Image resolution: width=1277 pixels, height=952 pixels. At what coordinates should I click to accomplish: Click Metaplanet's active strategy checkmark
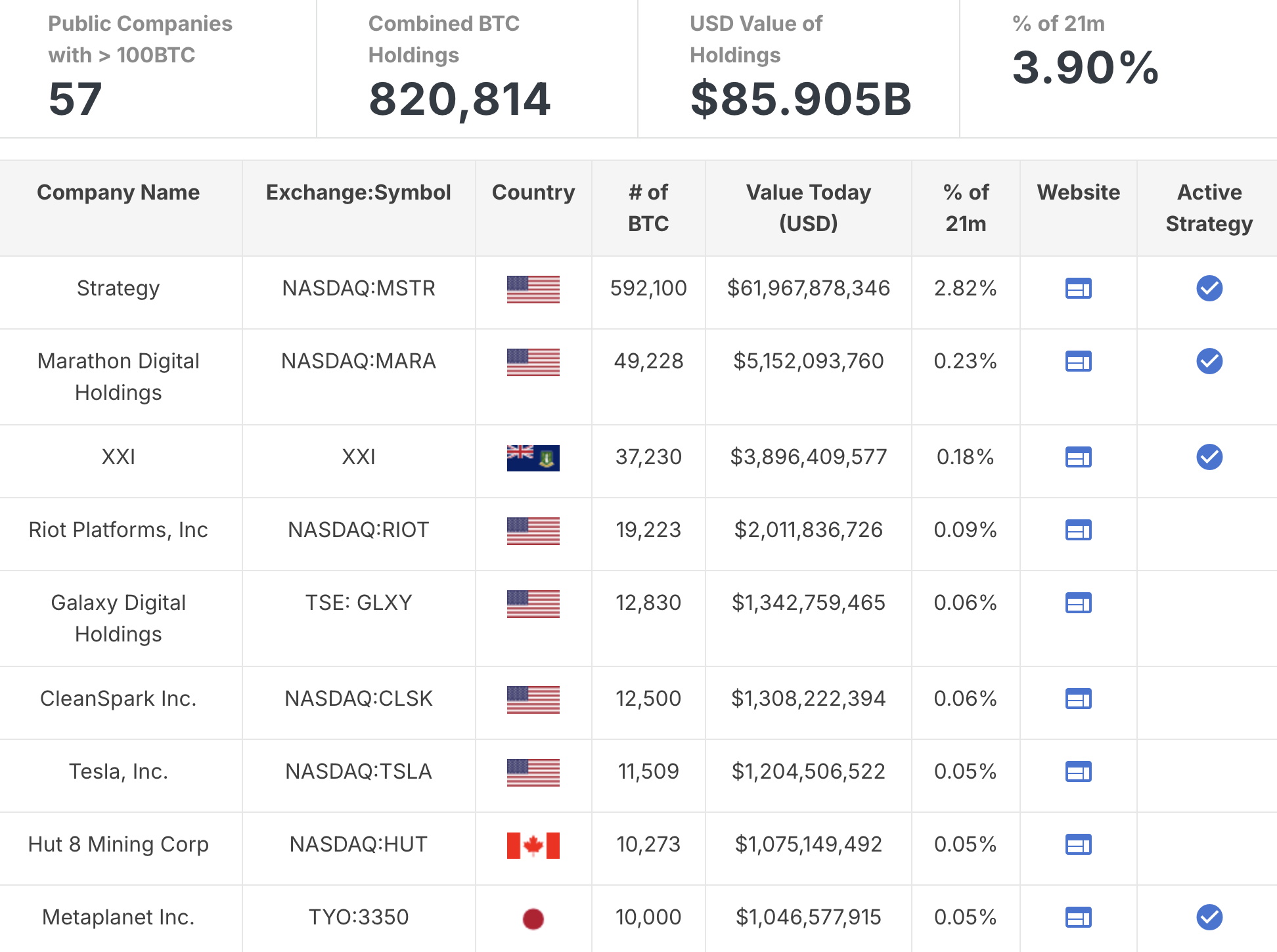1209,917
